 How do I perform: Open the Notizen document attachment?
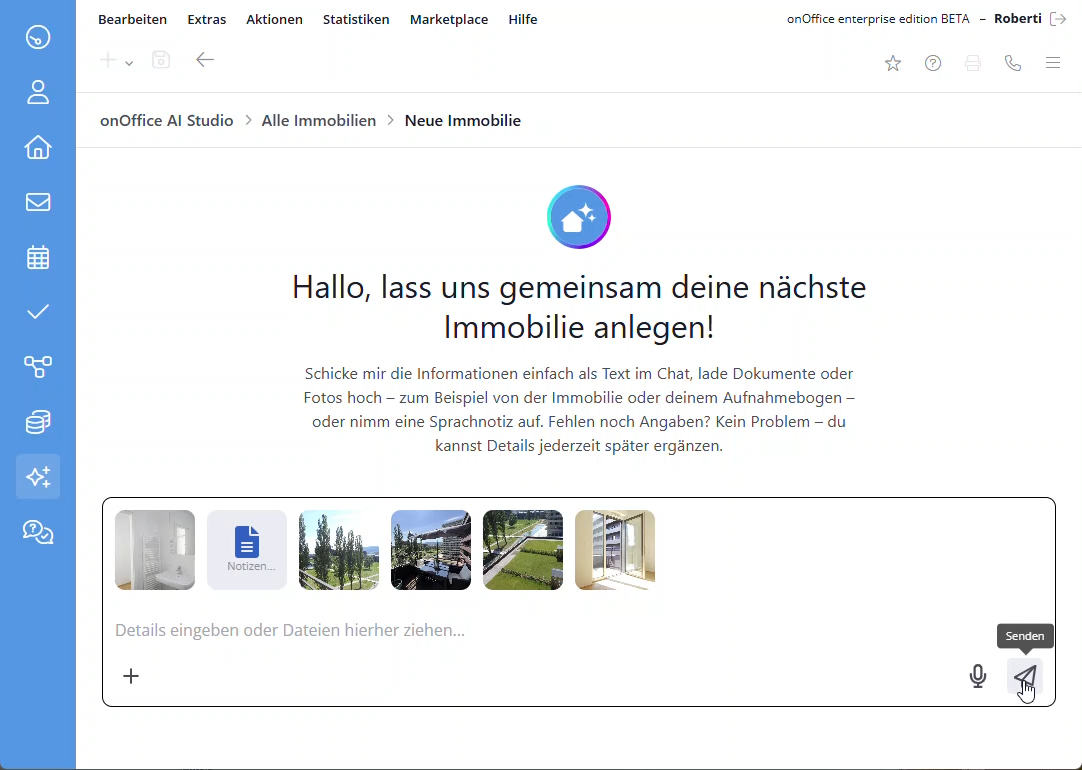point(247,550)
